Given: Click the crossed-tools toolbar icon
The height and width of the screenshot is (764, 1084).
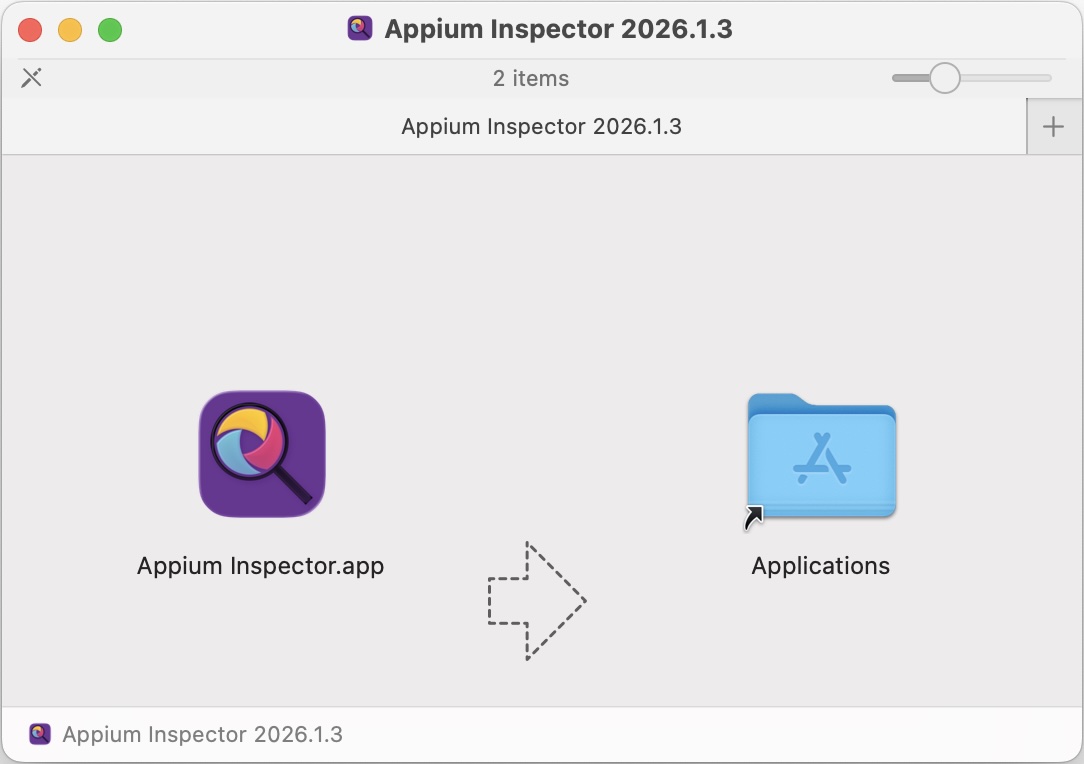Looking at the screenshot, I should click(32, 78).
